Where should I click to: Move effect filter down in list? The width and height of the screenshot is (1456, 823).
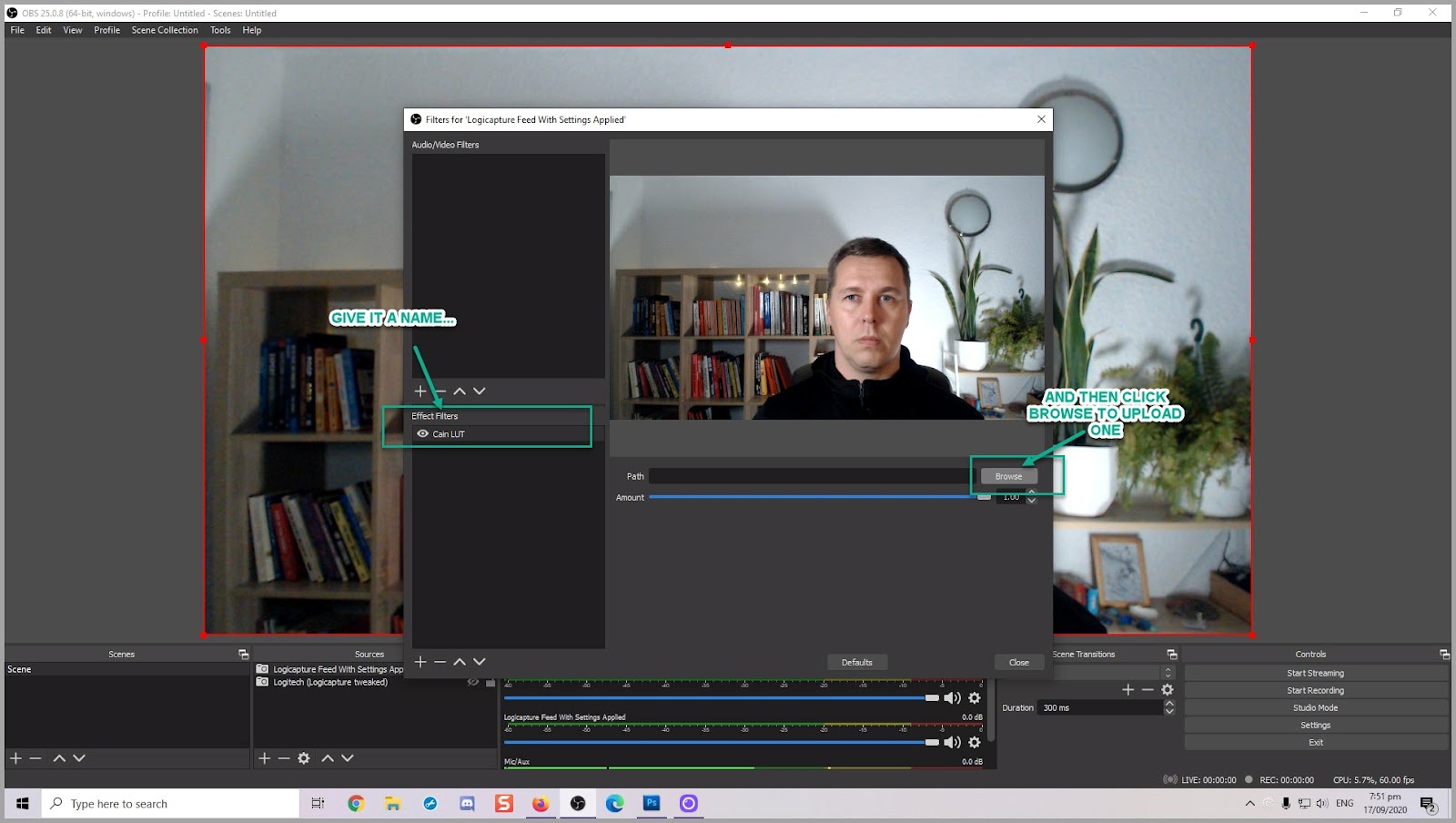[x=480, y=662]
